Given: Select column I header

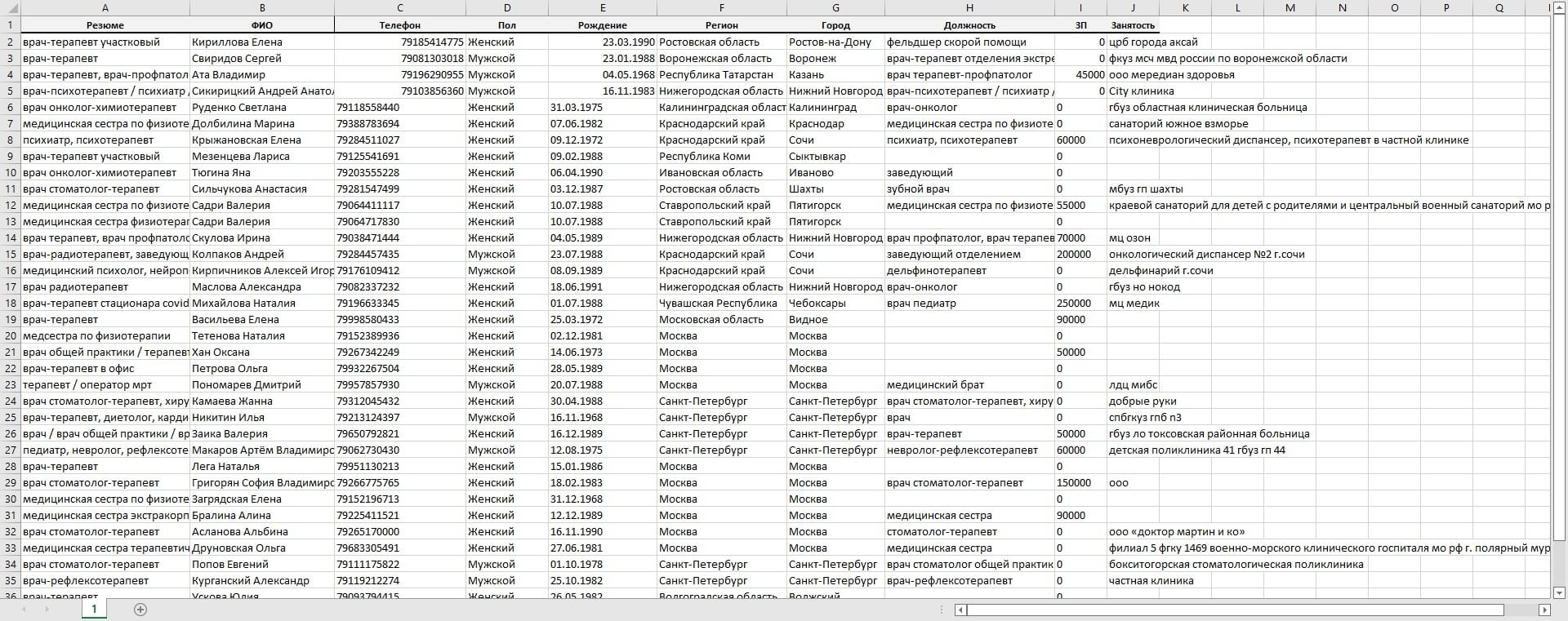Looking at the screenshot, I should click(x=1080, y=8).
